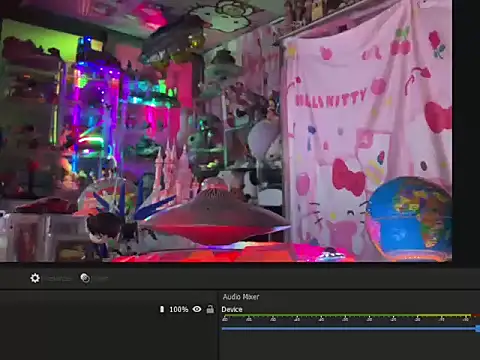This screenshot has height=360, width=480.
Task: Click the Audio Mixer panel title
Action: pos(241,297)
